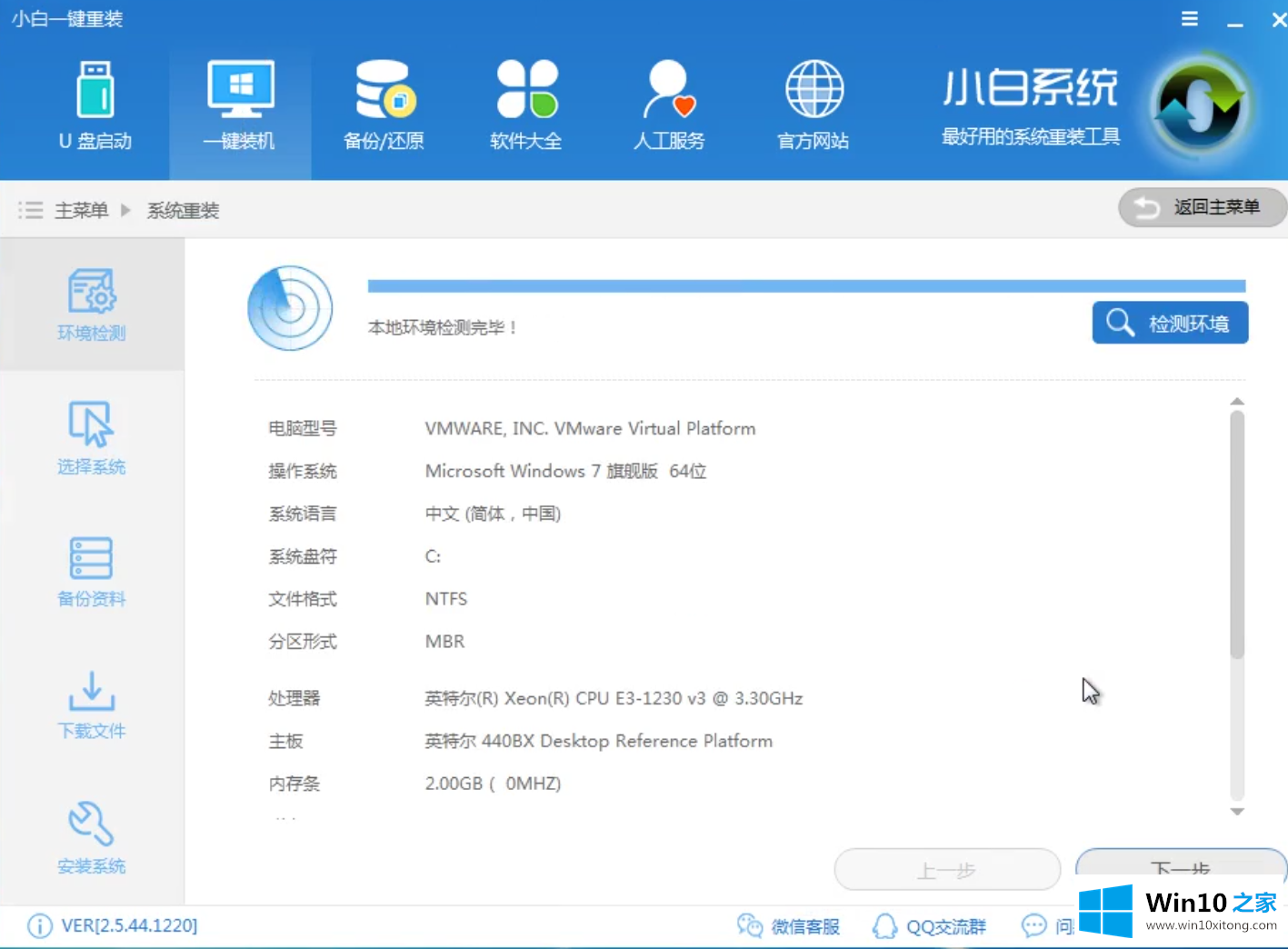Click the 处理器 label
This screenshot has width=1288, height=949.
click(x=295, y=698)
